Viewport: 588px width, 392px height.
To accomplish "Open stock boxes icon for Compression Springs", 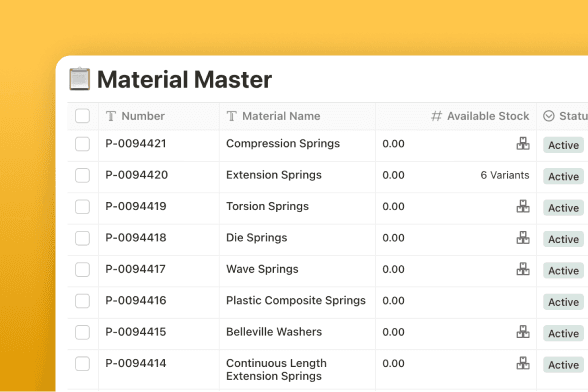I will pos(523,144).
